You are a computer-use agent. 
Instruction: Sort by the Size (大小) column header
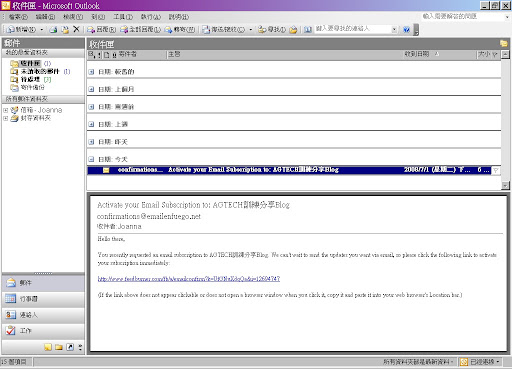(x=488, y=55)
